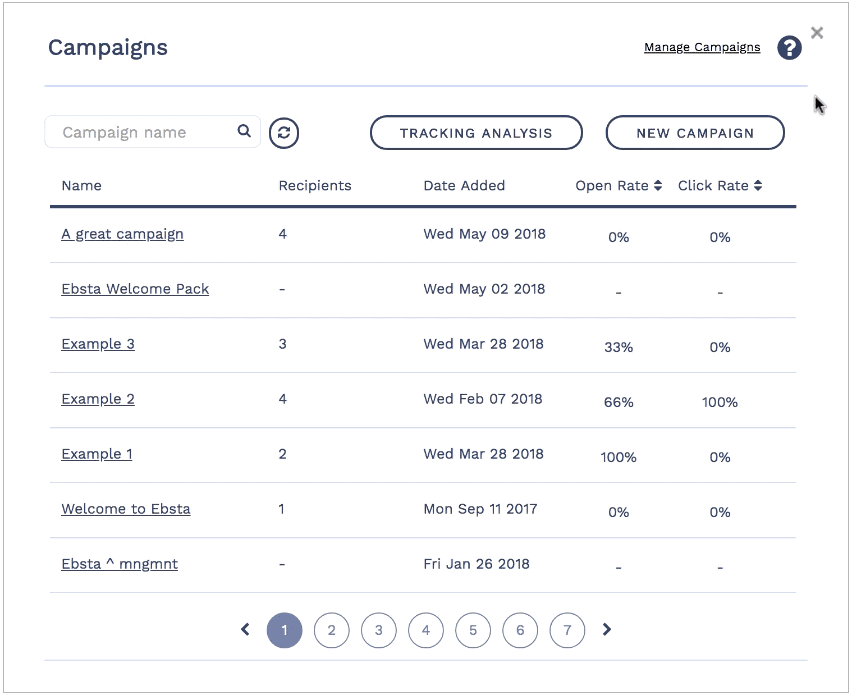Open the Example 2 campaign
Screen dimensions: 854x696
pos(98,399)
